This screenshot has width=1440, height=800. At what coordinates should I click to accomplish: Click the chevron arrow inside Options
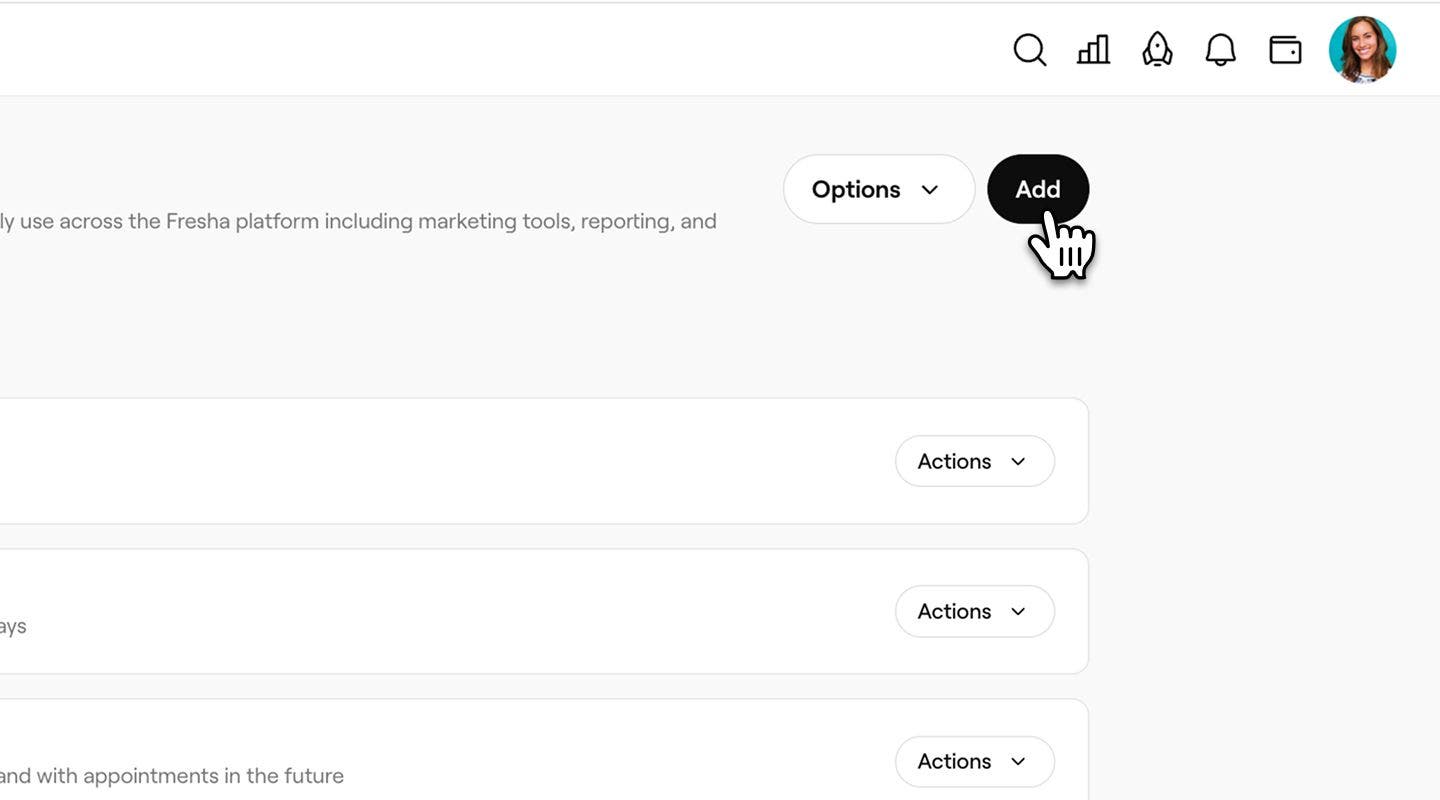coord(930,190)
